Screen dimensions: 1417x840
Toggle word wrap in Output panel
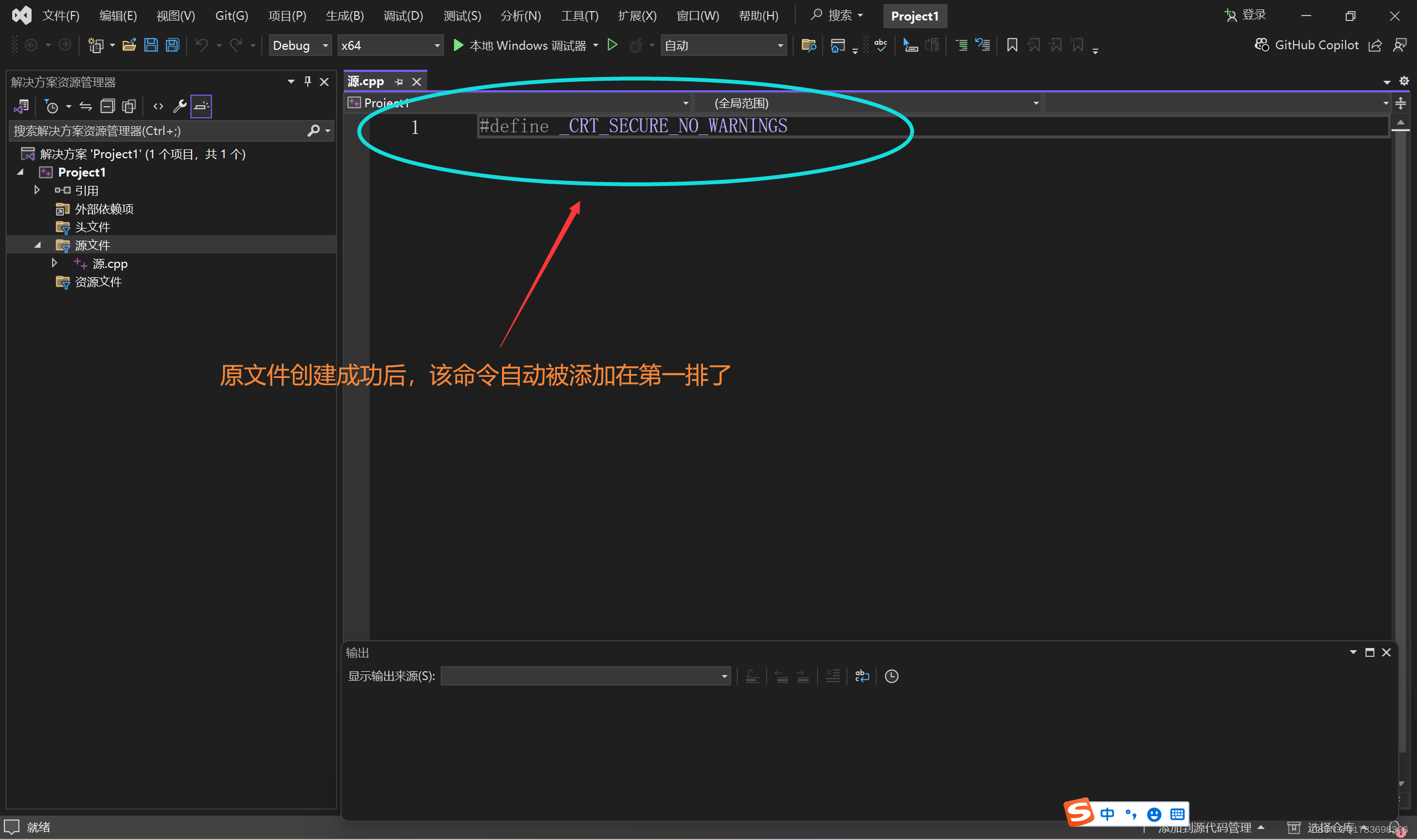pyautogui.click(x=862, y=676)
